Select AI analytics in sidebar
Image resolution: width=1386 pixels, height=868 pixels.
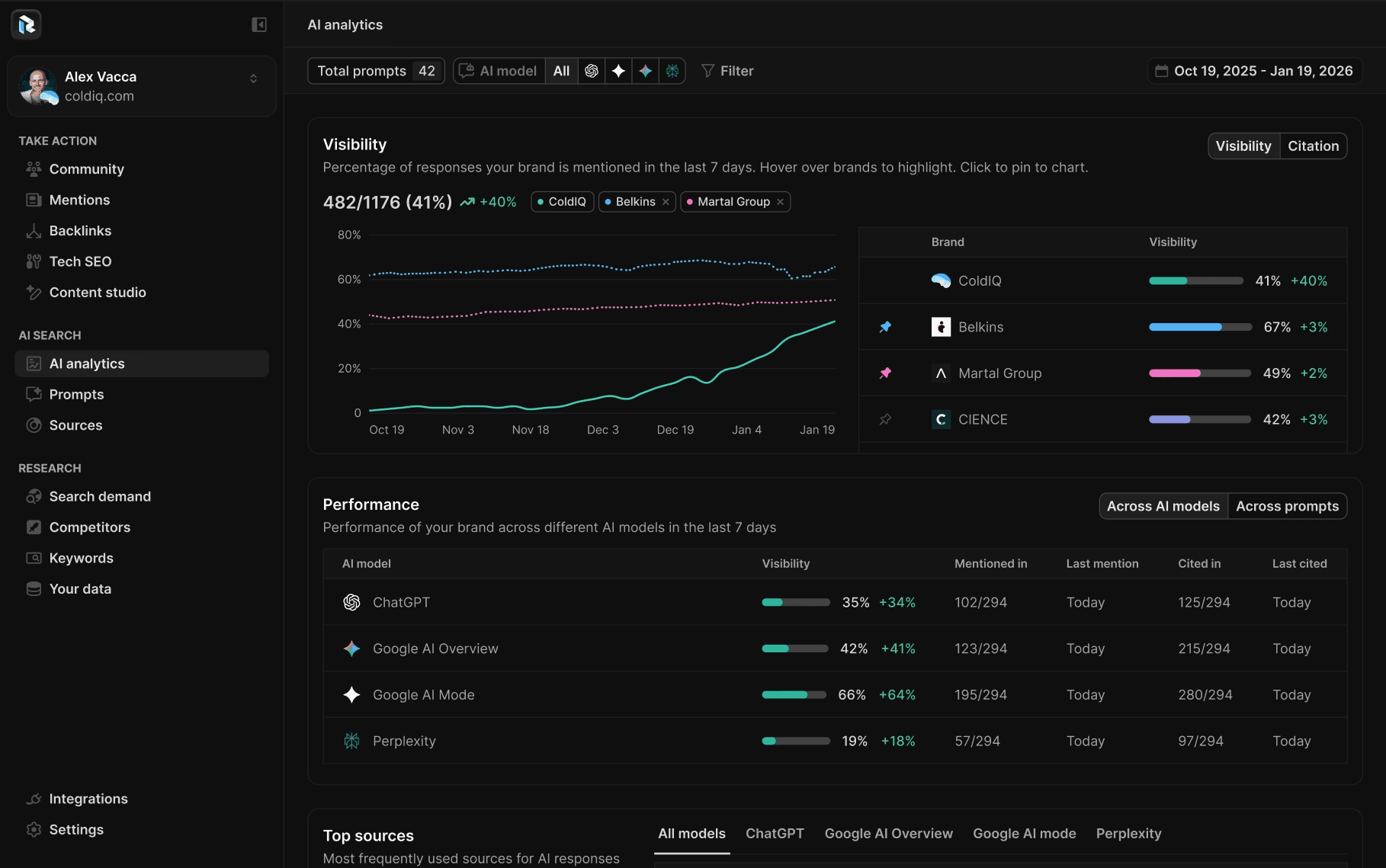click(142, 364)
